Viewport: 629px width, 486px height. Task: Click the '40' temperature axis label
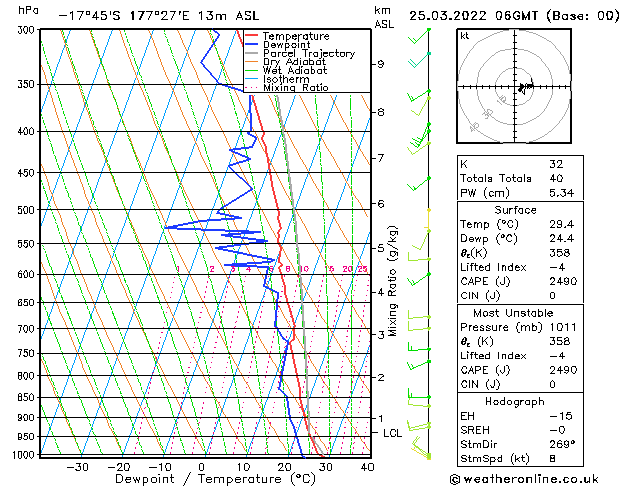click(367, 467)
